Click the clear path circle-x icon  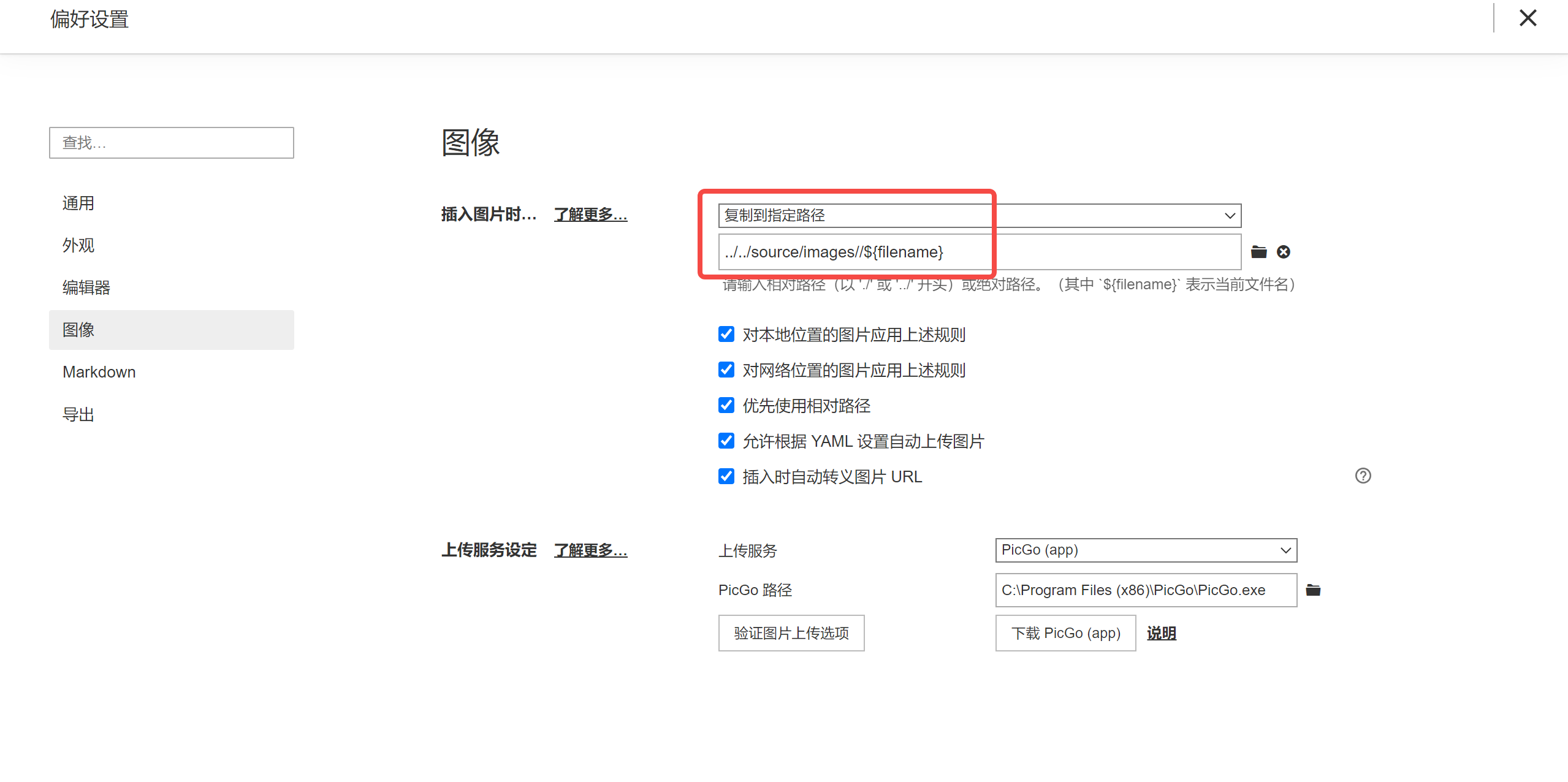click(x=1284, y=252)
